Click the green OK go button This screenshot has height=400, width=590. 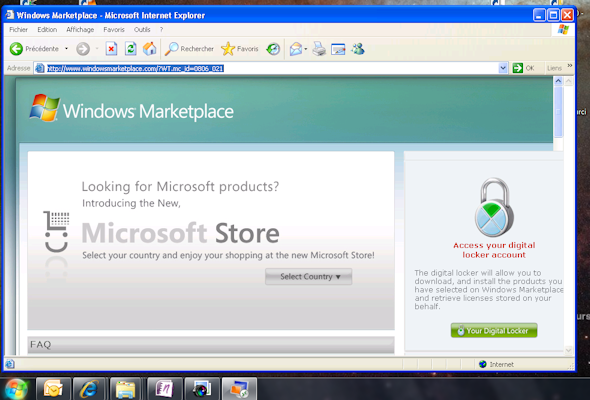523,68
